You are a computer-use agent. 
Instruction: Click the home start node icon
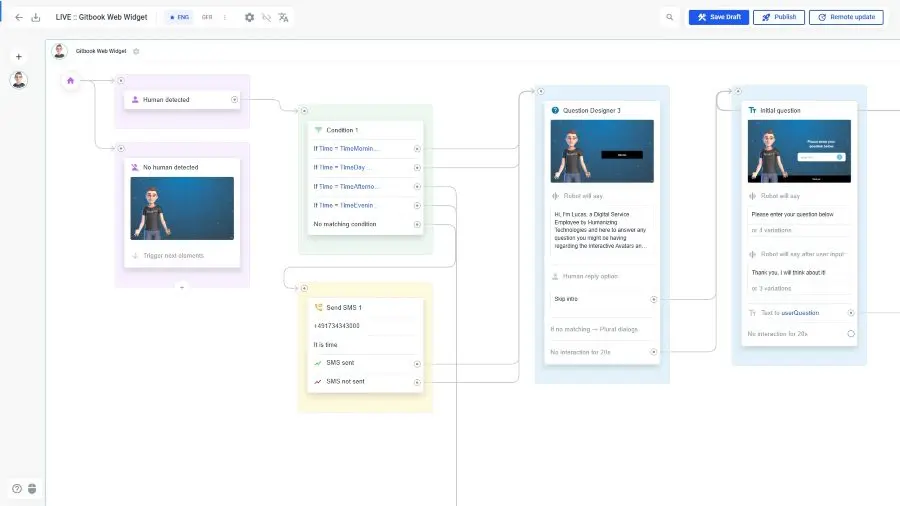[x=70, y=81]
